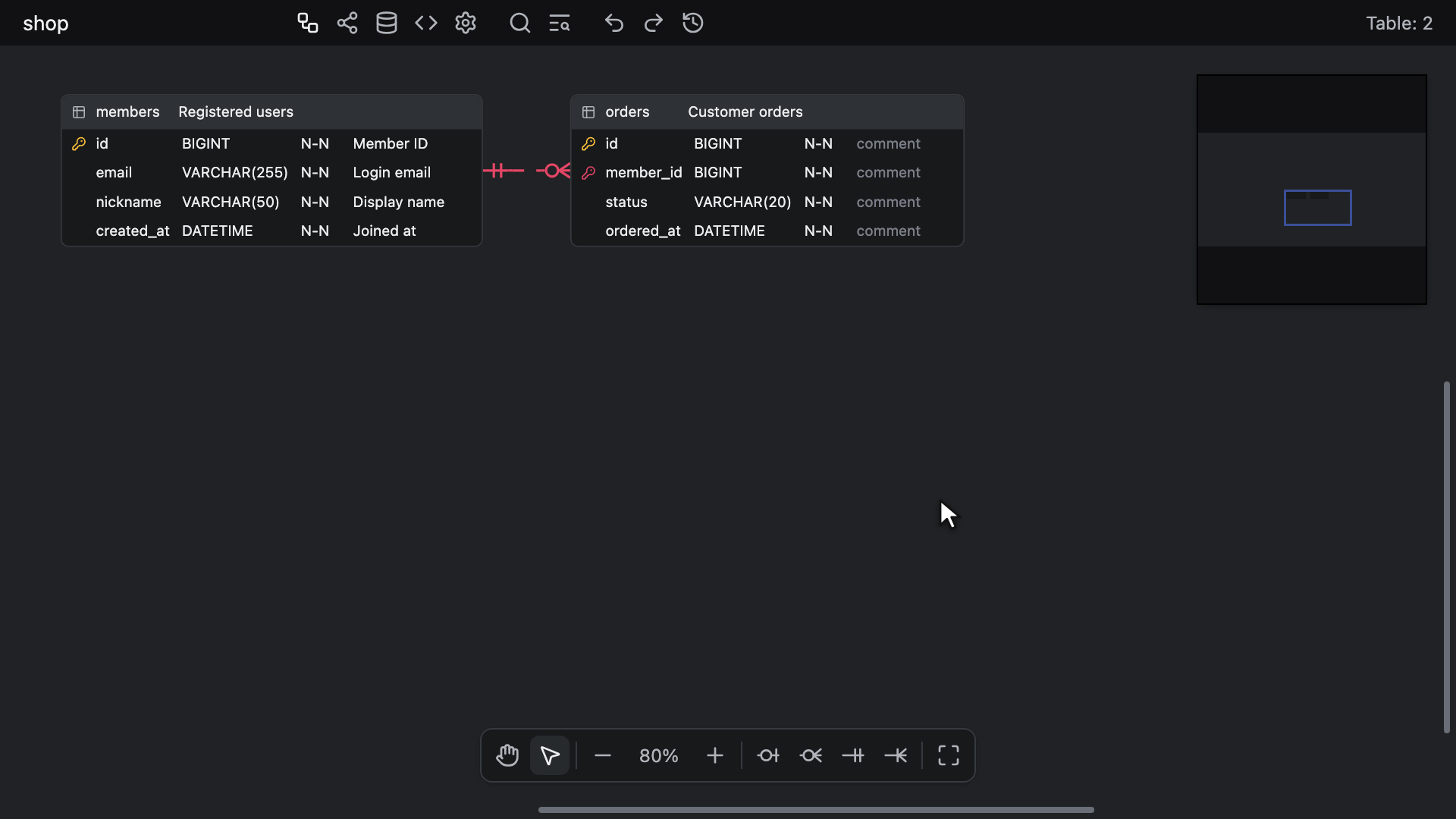Viewport: 1456px width, 819px height.
Task: Open the database SQL DDL icon
Action: pos(387,23)
